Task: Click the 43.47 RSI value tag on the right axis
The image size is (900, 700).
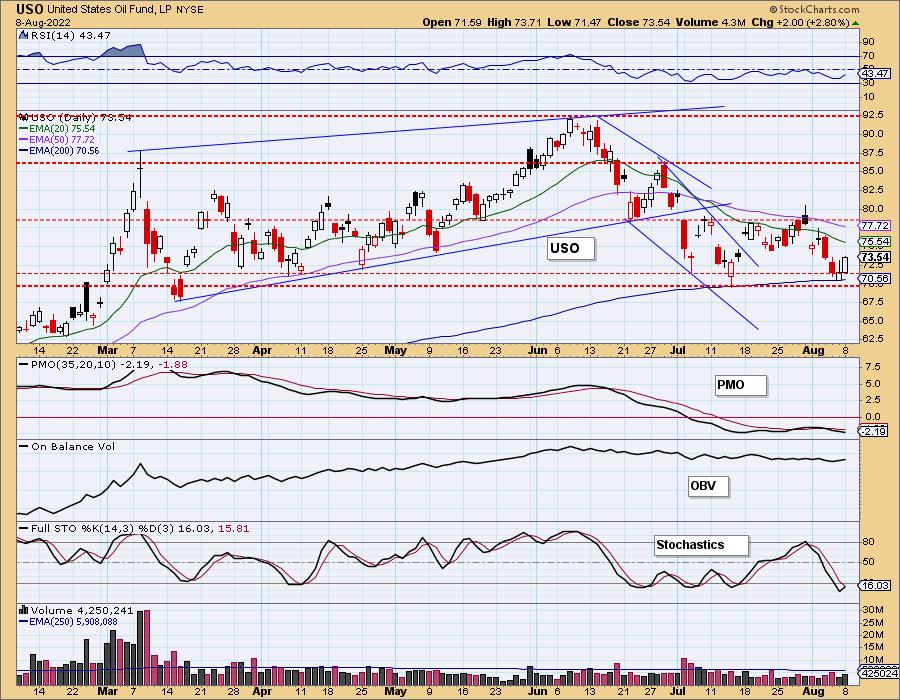Action: [875, 73]
